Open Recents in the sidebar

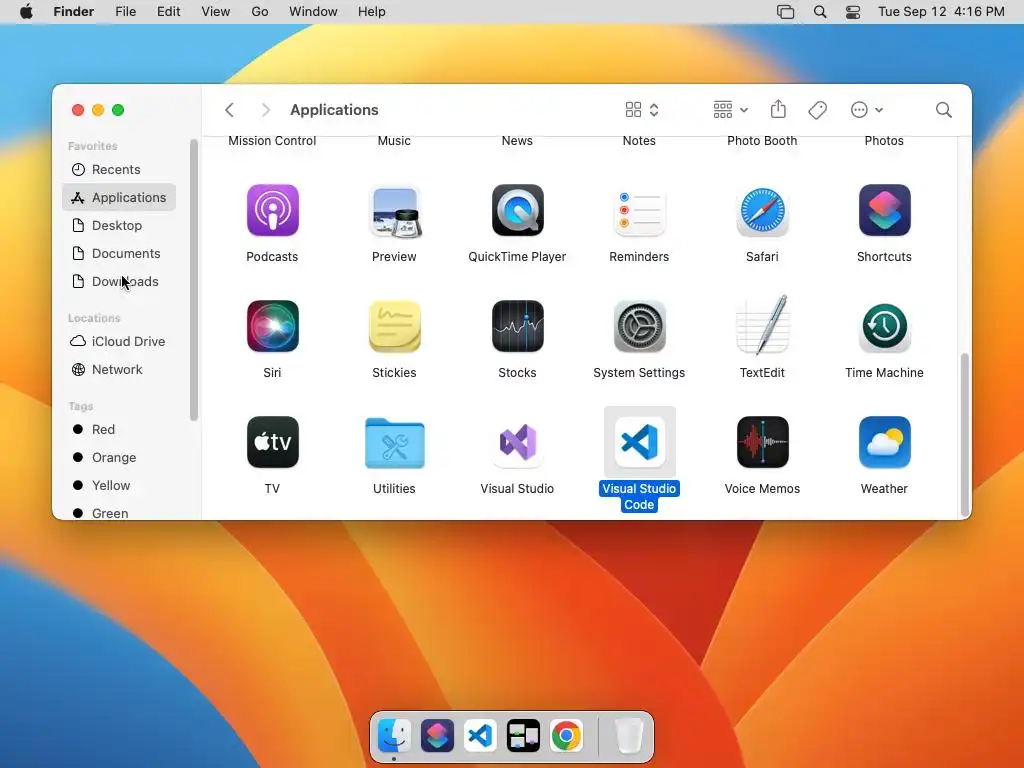[119, 169]
